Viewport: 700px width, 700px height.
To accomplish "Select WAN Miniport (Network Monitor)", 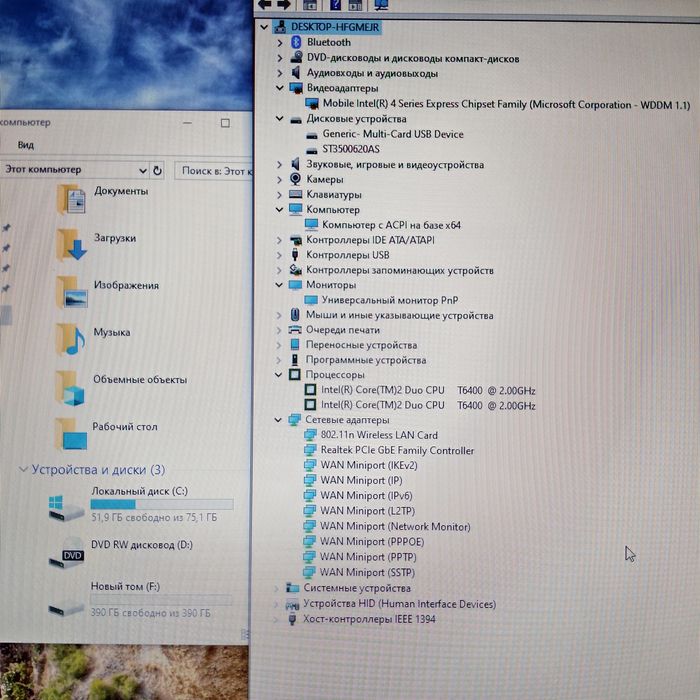I will 395,526.
